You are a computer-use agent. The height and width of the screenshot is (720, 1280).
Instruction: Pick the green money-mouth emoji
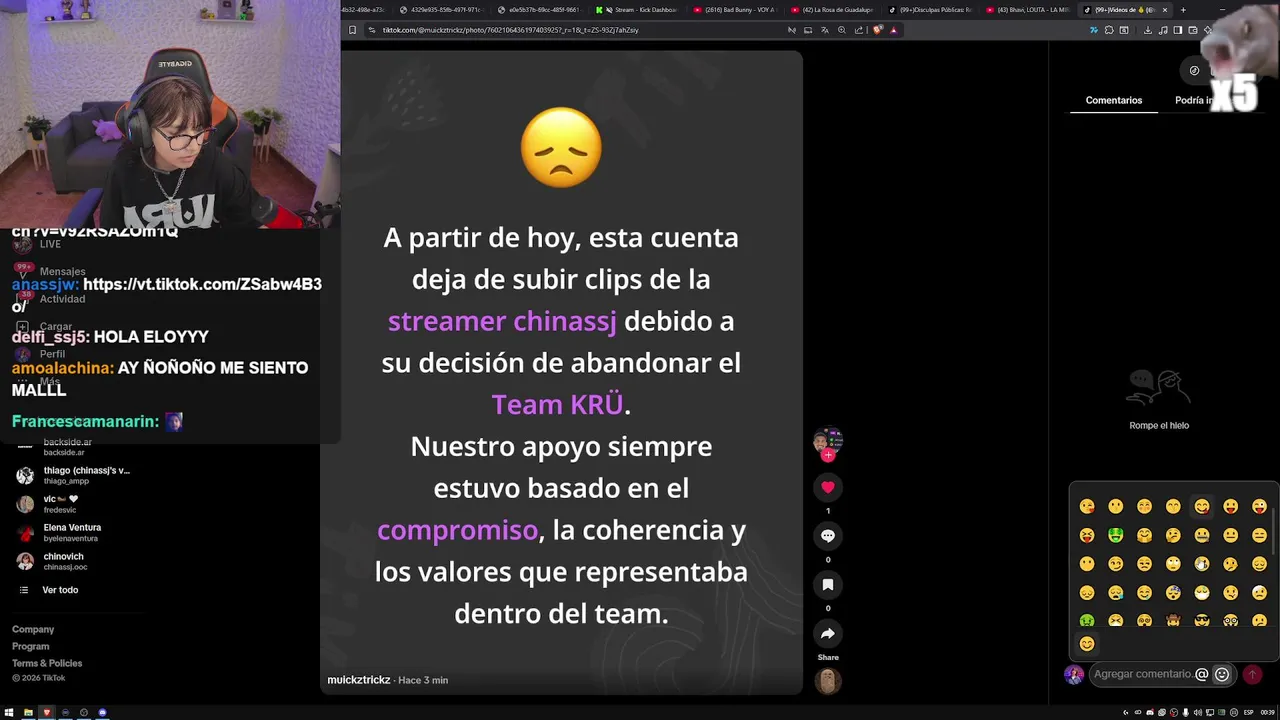tap(1116, 536)
